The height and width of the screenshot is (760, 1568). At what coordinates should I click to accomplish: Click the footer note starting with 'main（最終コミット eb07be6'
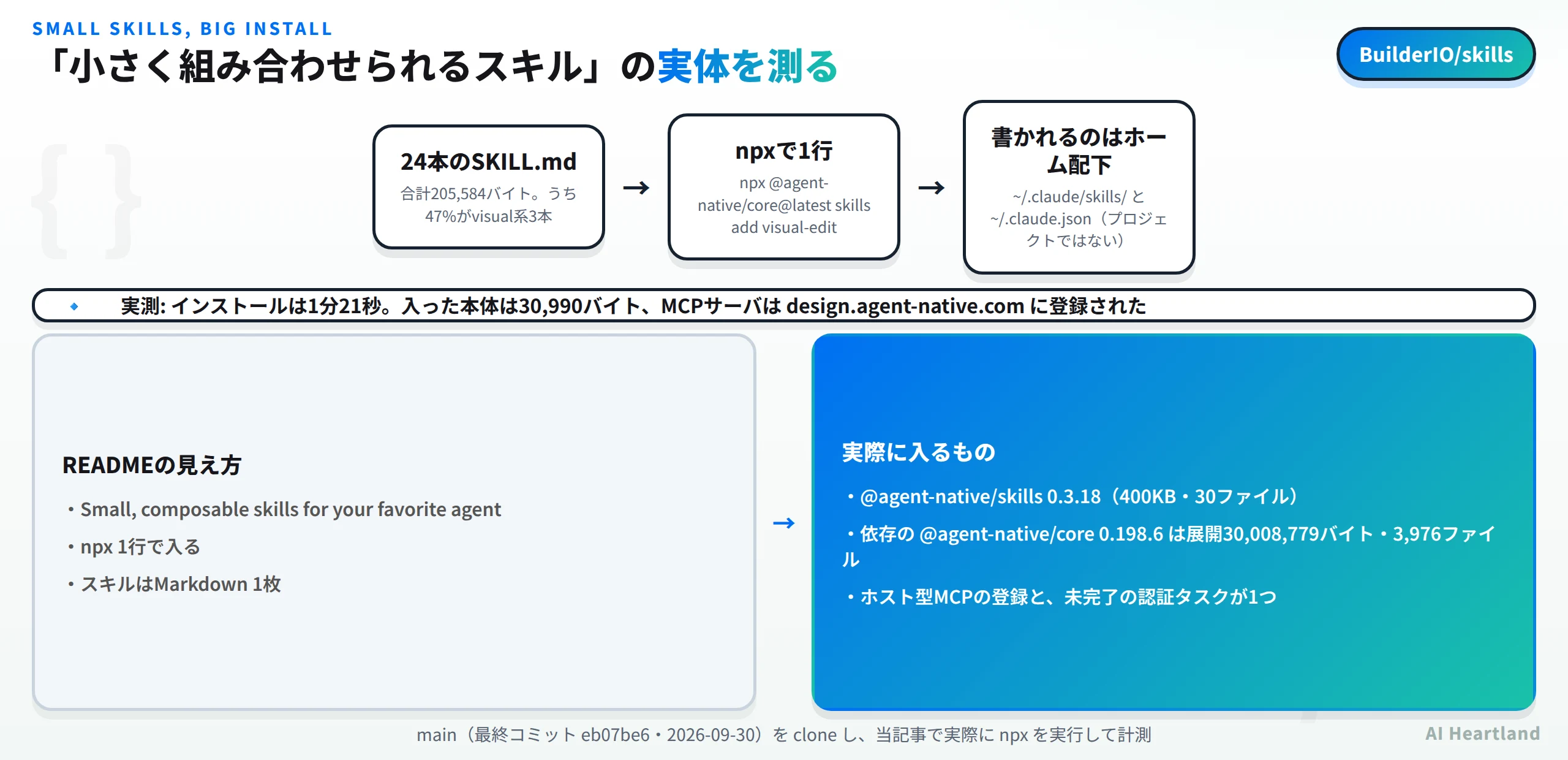tap(784, 734)
